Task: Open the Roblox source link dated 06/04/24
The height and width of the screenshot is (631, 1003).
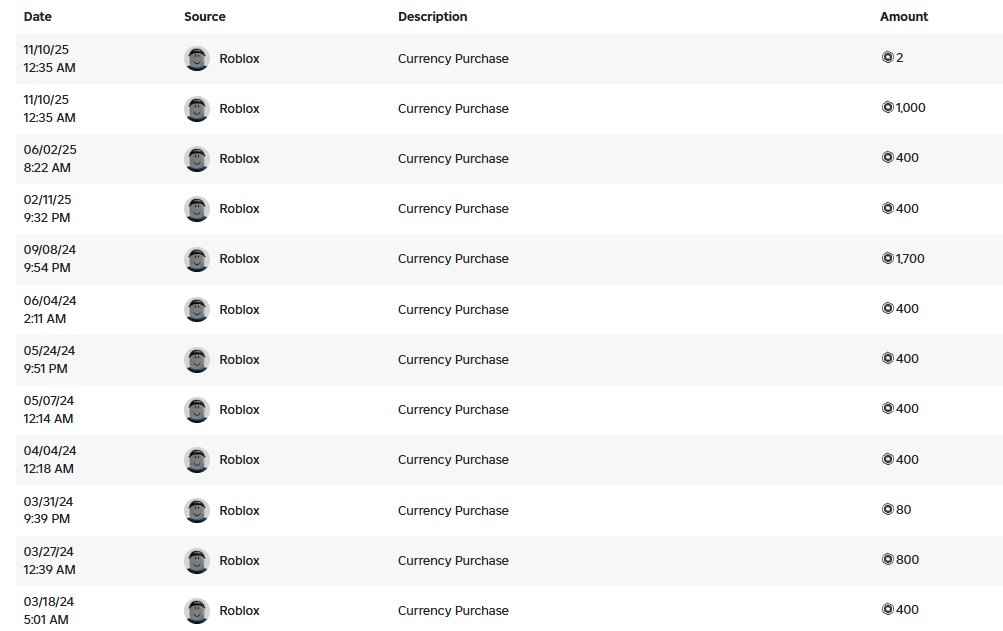Action: pyautogui.click(x=239, y=310)
